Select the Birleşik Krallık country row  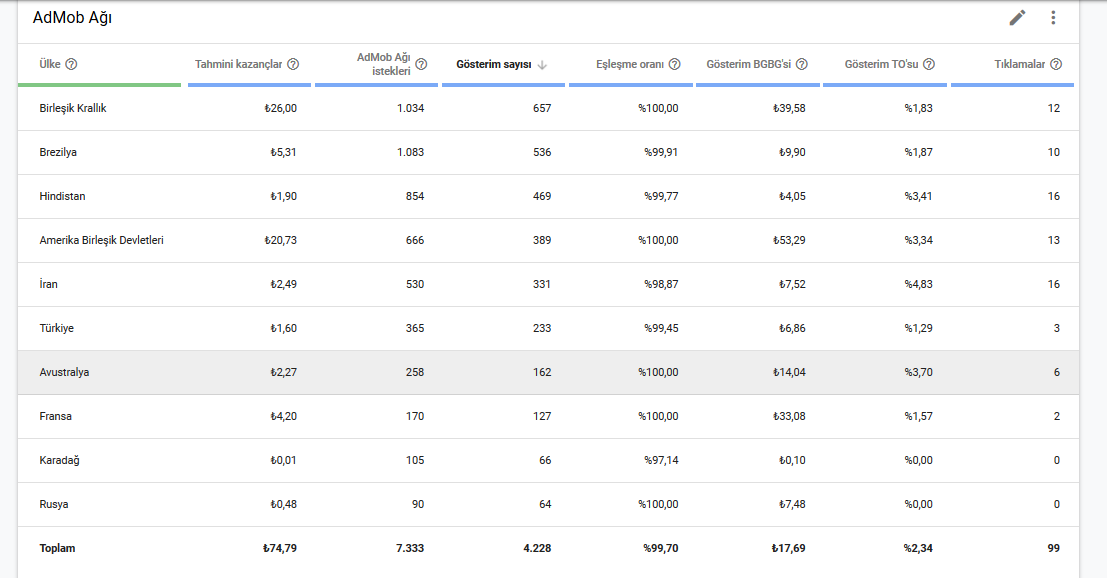click(x=549, y=108)
